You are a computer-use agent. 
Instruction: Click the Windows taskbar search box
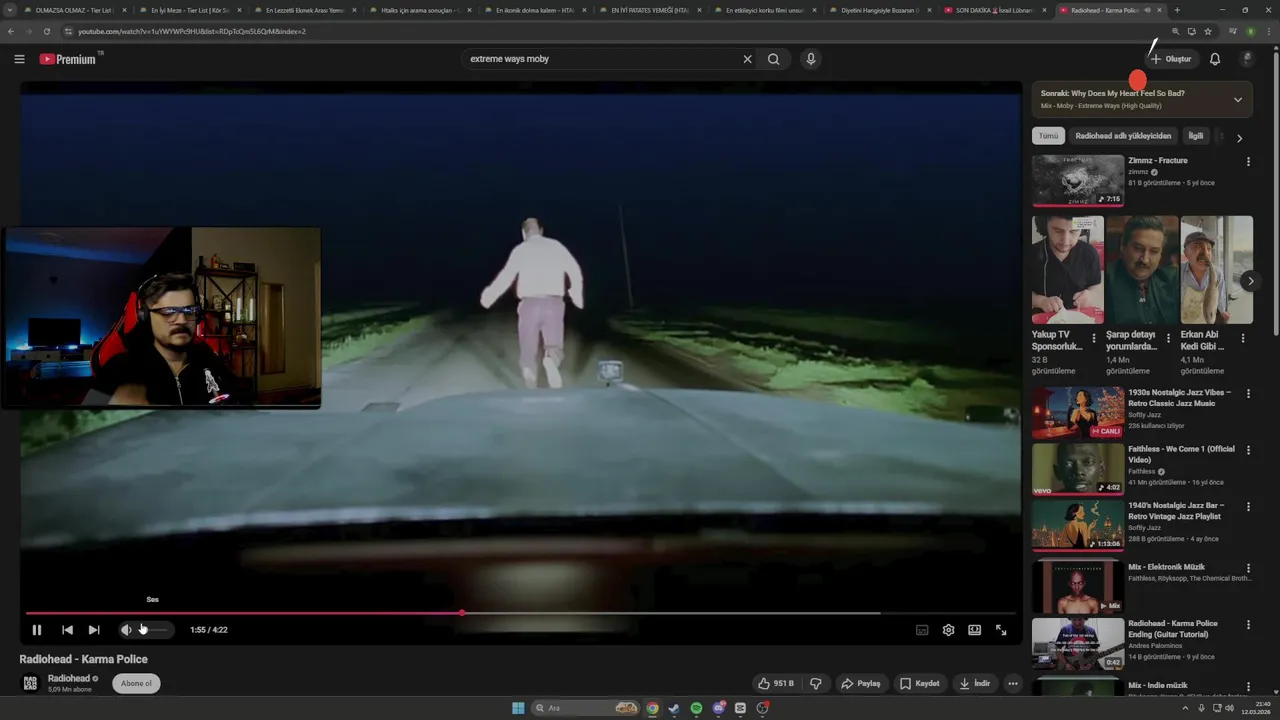[x=586, y=708]
